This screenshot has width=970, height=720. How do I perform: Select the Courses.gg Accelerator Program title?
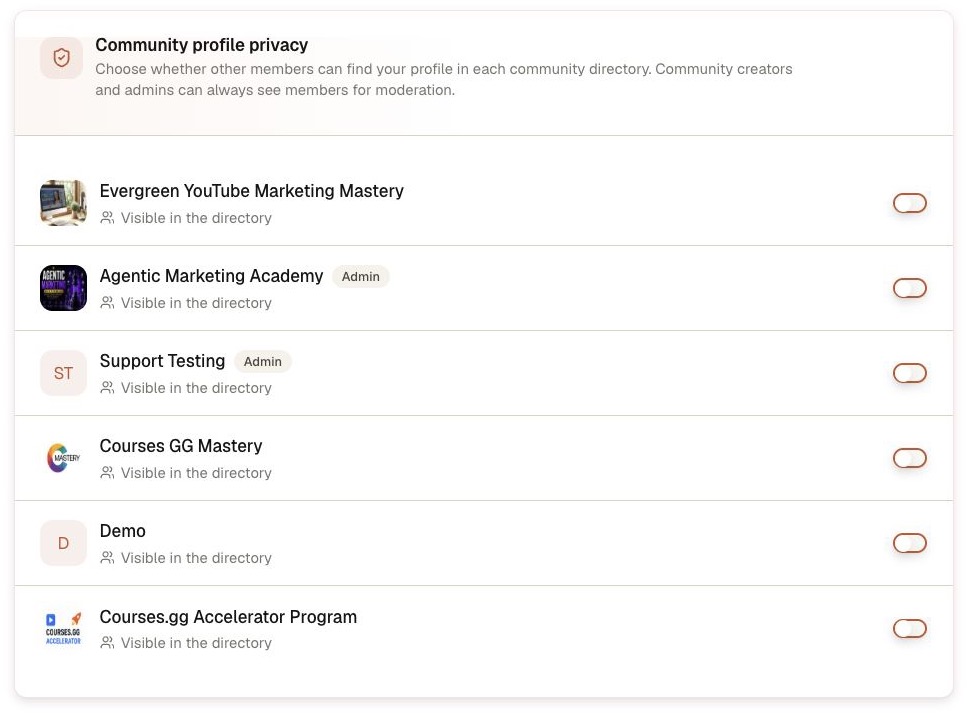[x=228, y=617]
